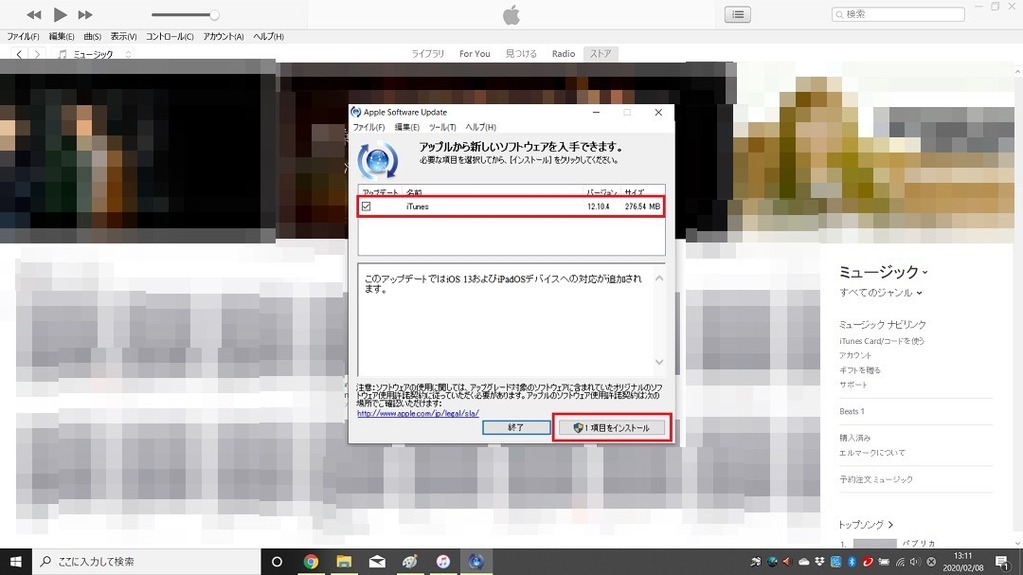Click the play button in iTunes
The height and width of the screenshot is (575, 1023).
[60, 14]
